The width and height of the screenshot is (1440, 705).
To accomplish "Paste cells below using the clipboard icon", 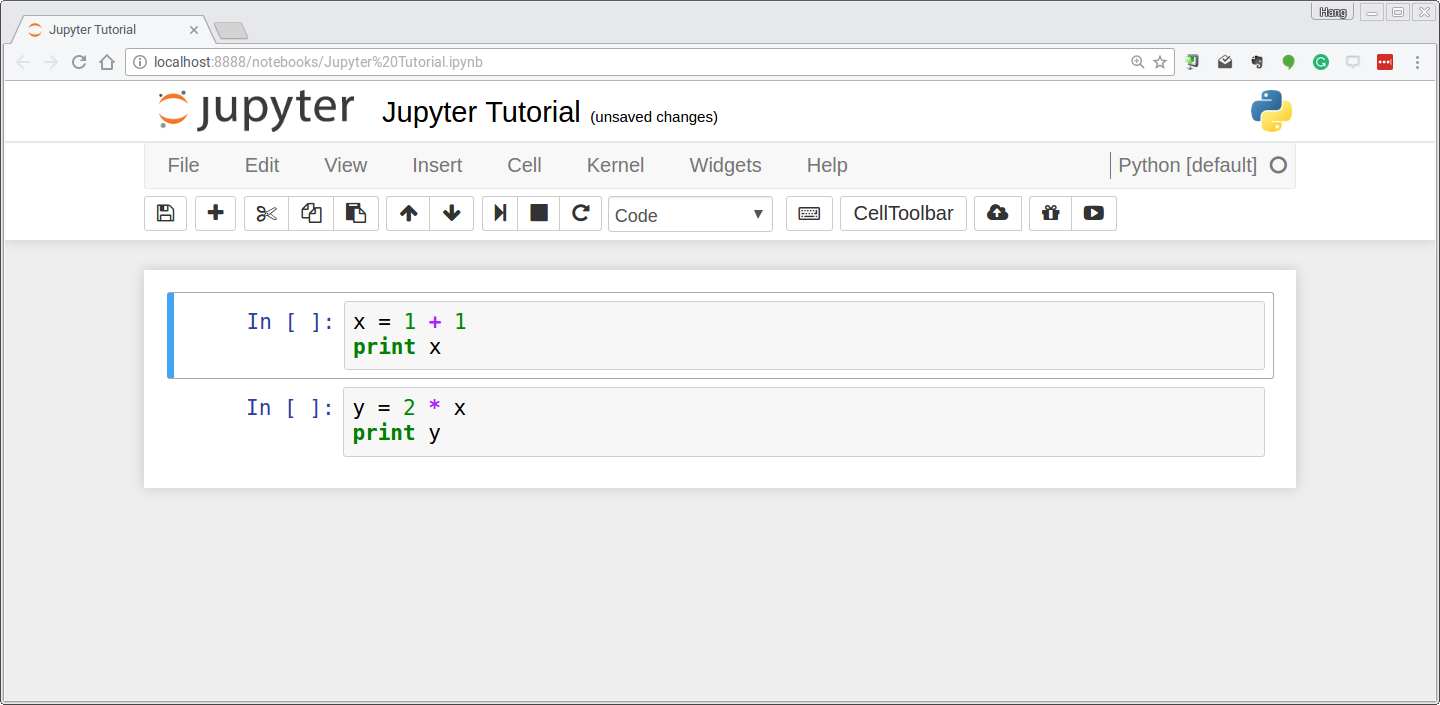I will point(355,213).
